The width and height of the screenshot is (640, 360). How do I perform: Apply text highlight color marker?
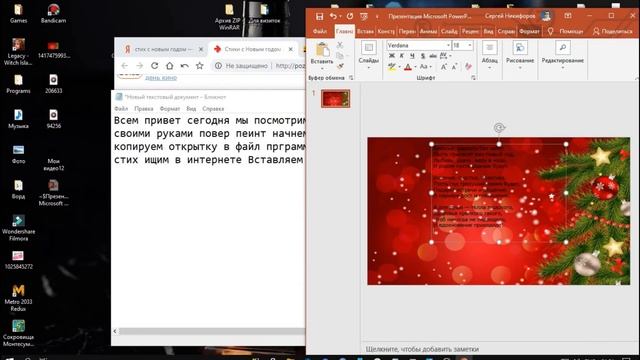391,67
